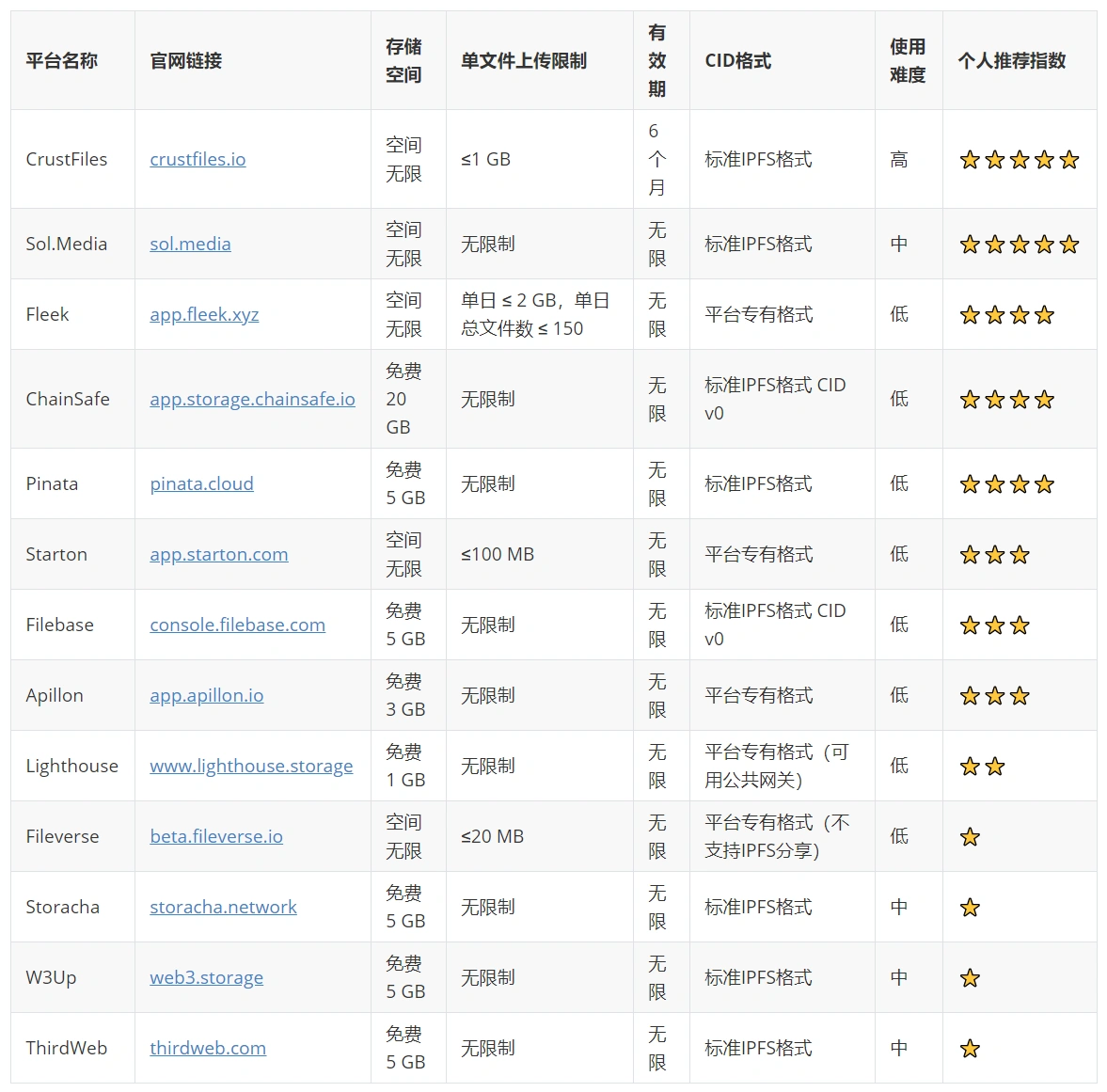Click the five-star rating in the Sol.Media row
Image resolution: width=1107 pixels, height=1092 pixels.
(1019, 245)
